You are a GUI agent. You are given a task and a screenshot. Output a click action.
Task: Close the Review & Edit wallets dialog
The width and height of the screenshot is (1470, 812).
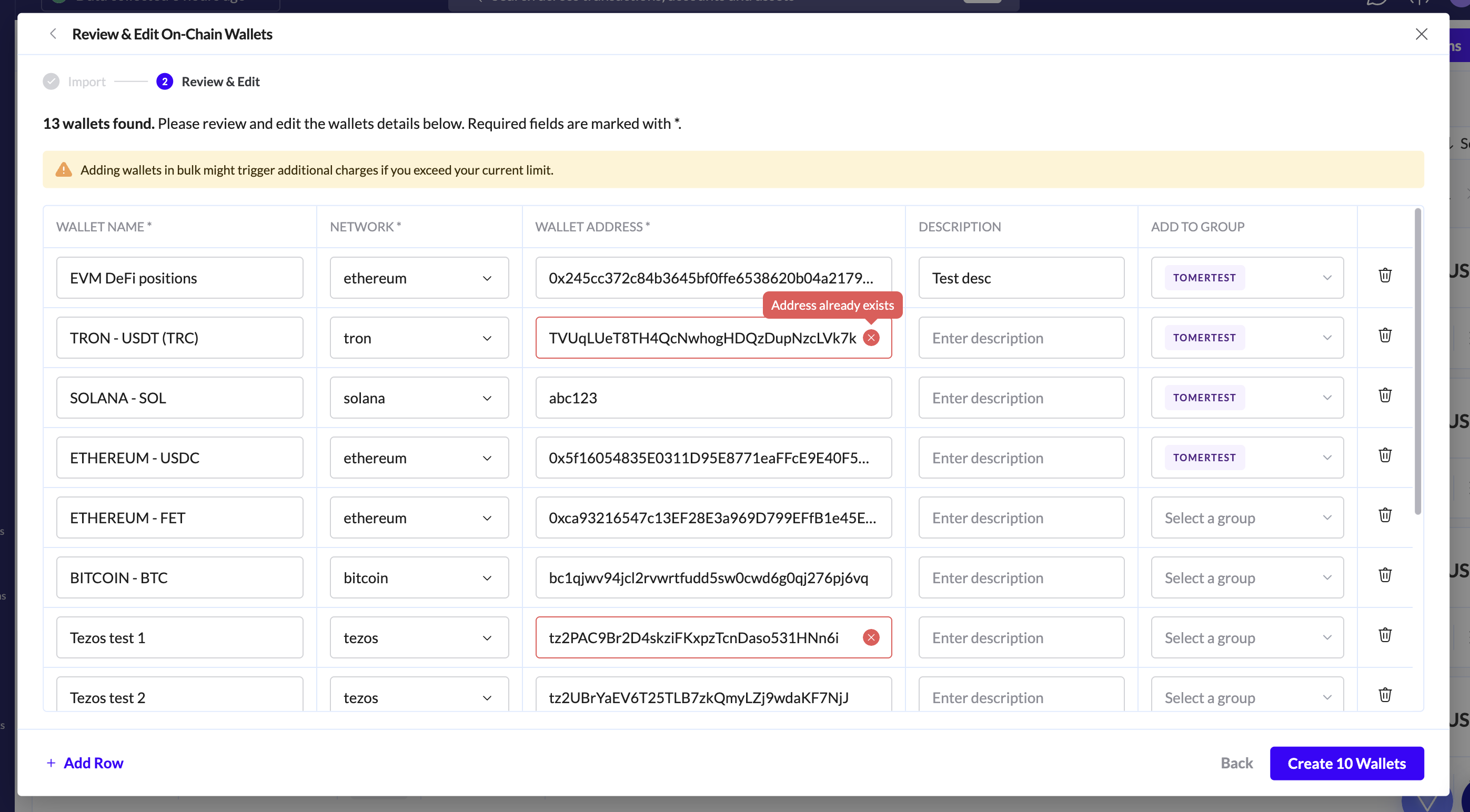1421,34
